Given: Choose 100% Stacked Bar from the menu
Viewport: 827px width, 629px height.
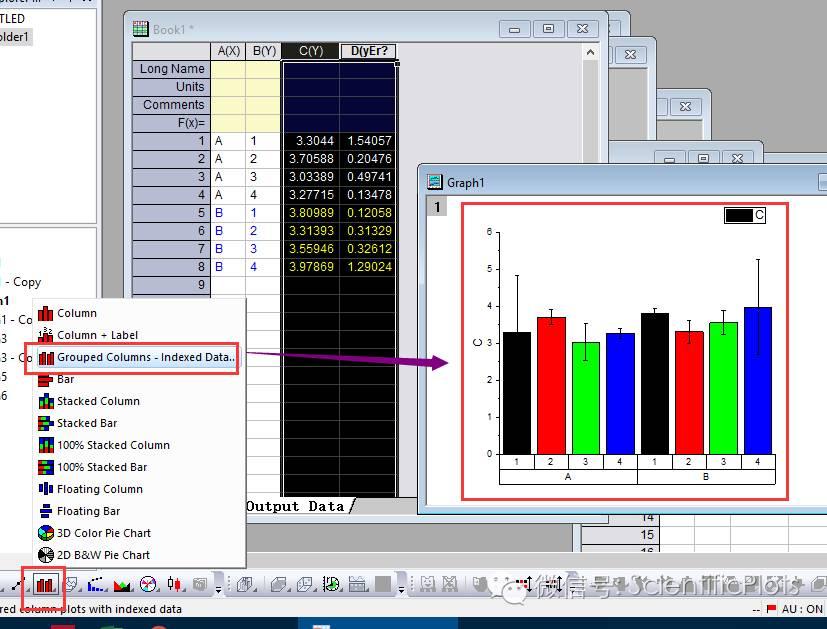Looking at the screenshot, I should (x=101, y=467).
